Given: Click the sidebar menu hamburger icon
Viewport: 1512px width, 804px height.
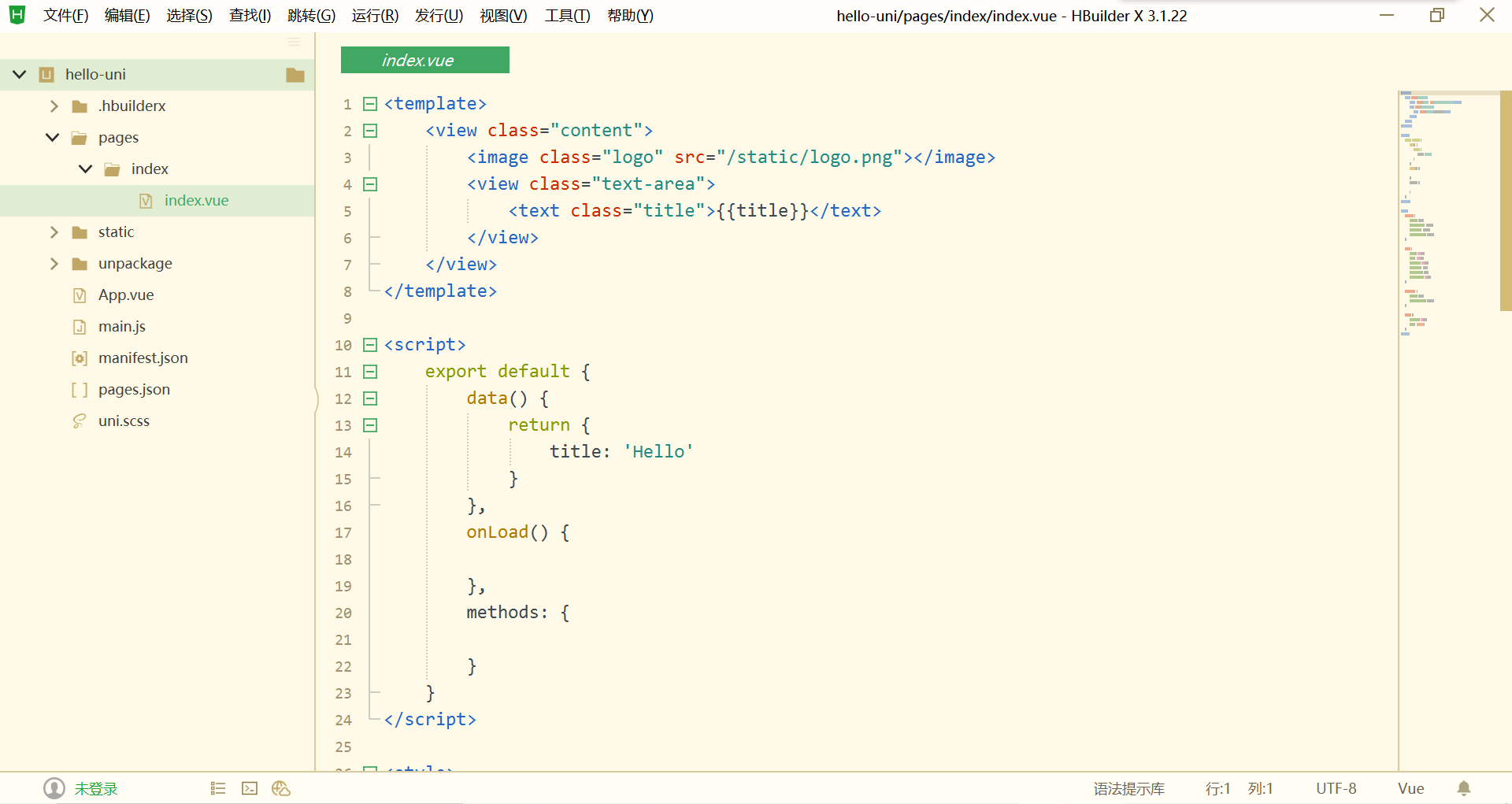Looking at the screenshot, I should (x=294, y=42).
